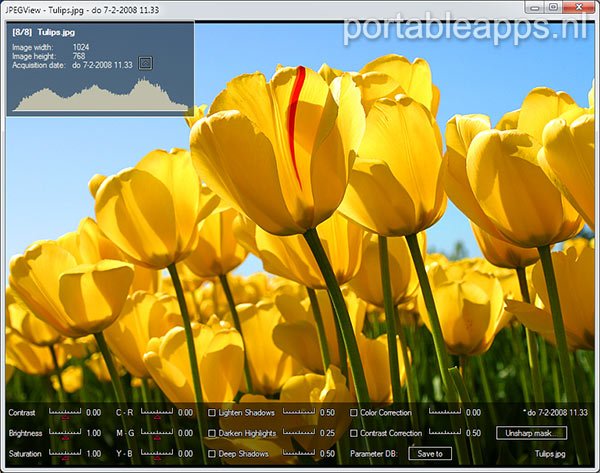Click the [8/8] Tulips.jpg title in the info panel
Image resolution: width=600 pixels, height=473 pixels.
(x=44, y=32)
